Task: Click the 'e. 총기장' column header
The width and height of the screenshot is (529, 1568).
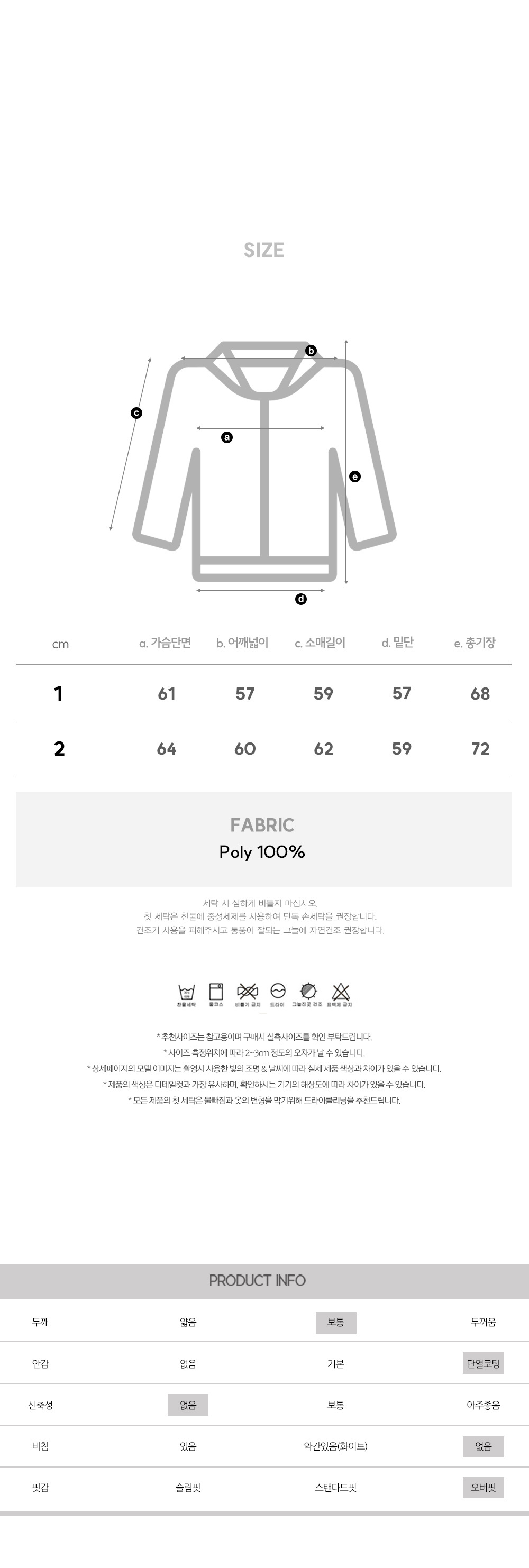Action: 475,643
